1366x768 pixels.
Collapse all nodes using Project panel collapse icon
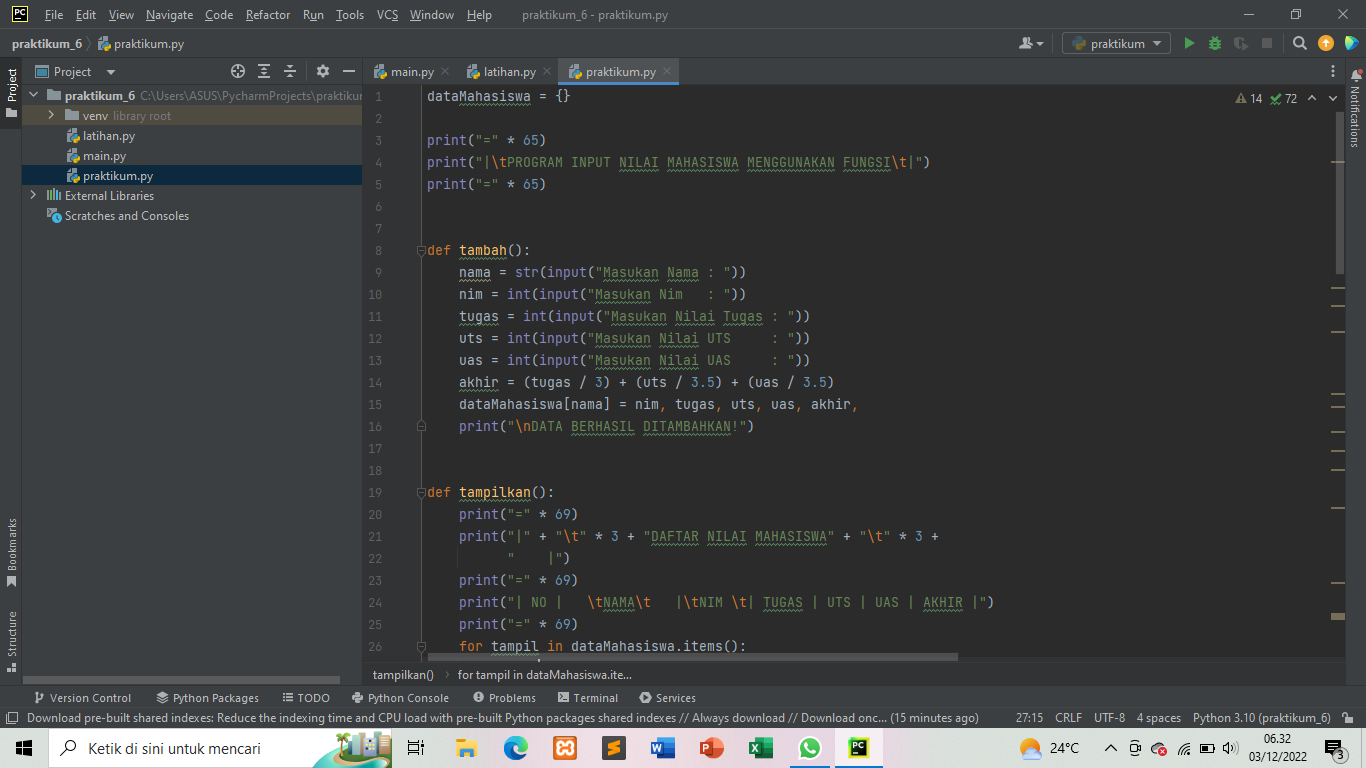[x=291, y=71]
